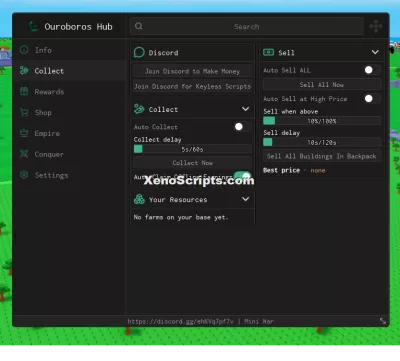Image resolution: width=400 pixels, height=361 pixels.
Task: Toggle Auto Sell at High Price
Action: point(372,99)
